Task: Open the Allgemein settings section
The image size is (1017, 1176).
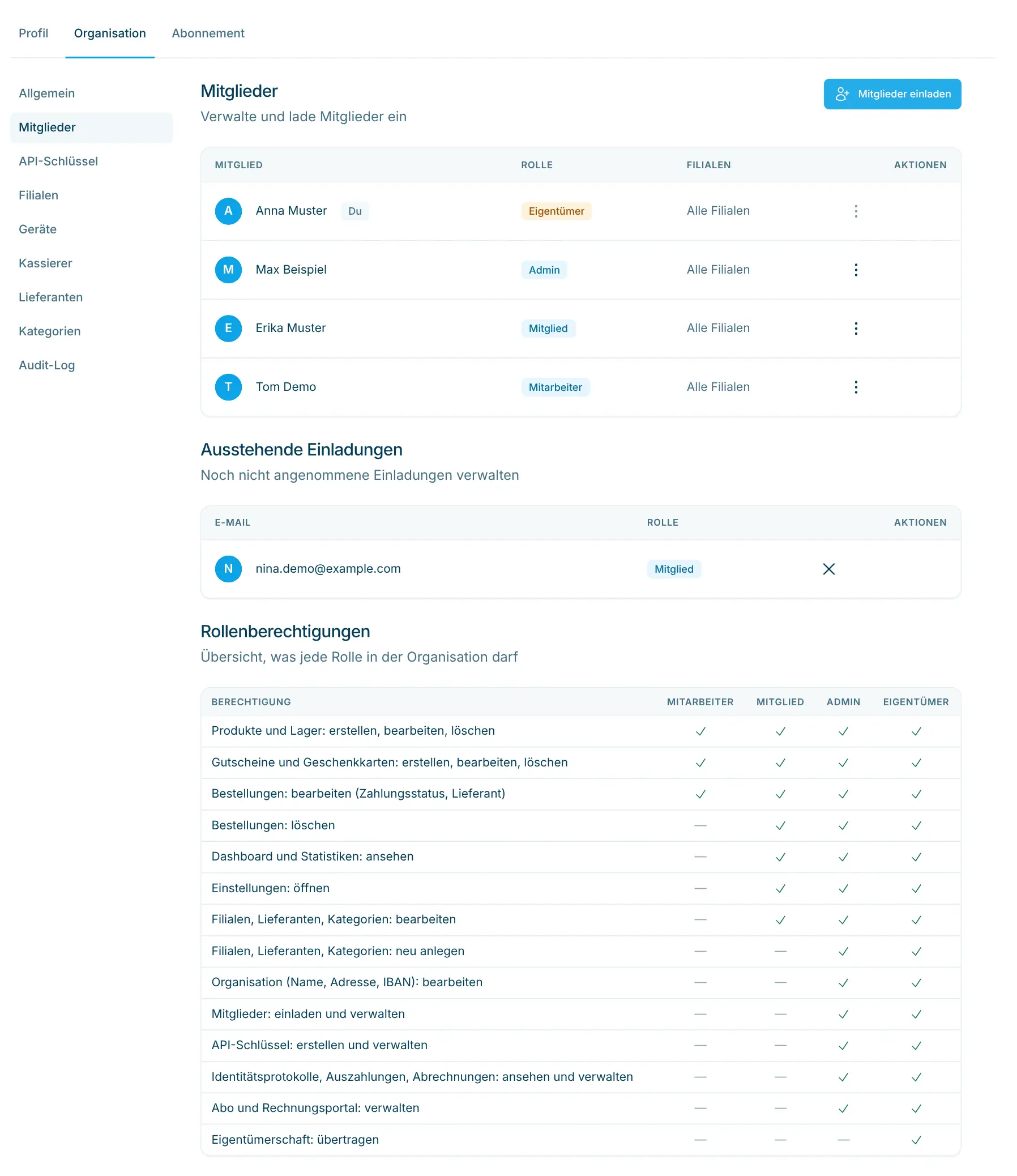Action: [91, 93]
